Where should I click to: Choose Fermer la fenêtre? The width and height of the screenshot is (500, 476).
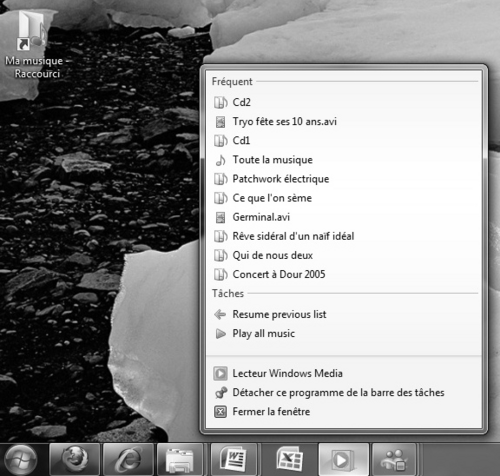(344, 412)
